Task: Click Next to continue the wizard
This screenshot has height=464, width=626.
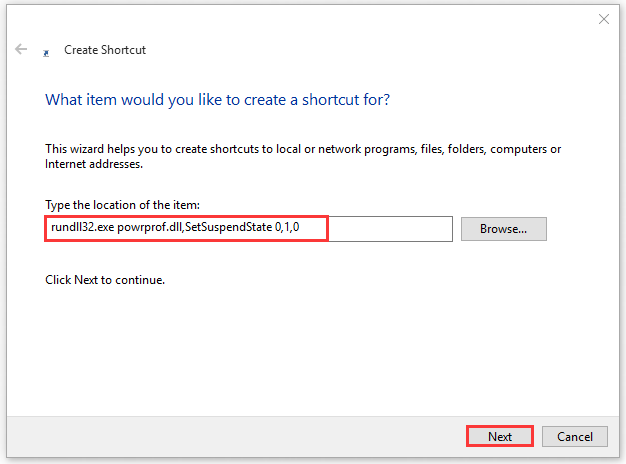Action: tap(499, 436)
